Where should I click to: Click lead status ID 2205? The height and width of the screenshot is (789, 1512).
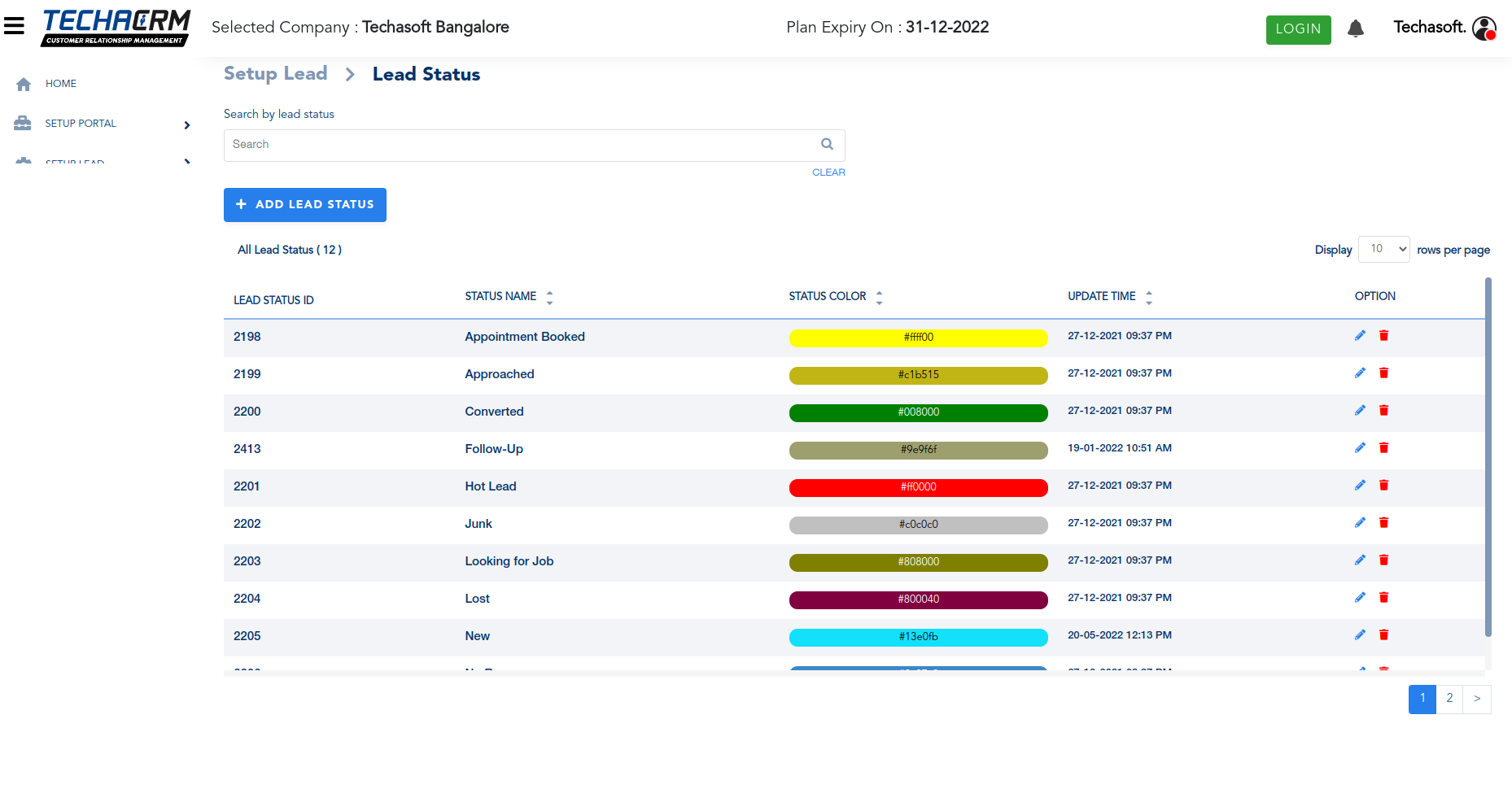247,636
